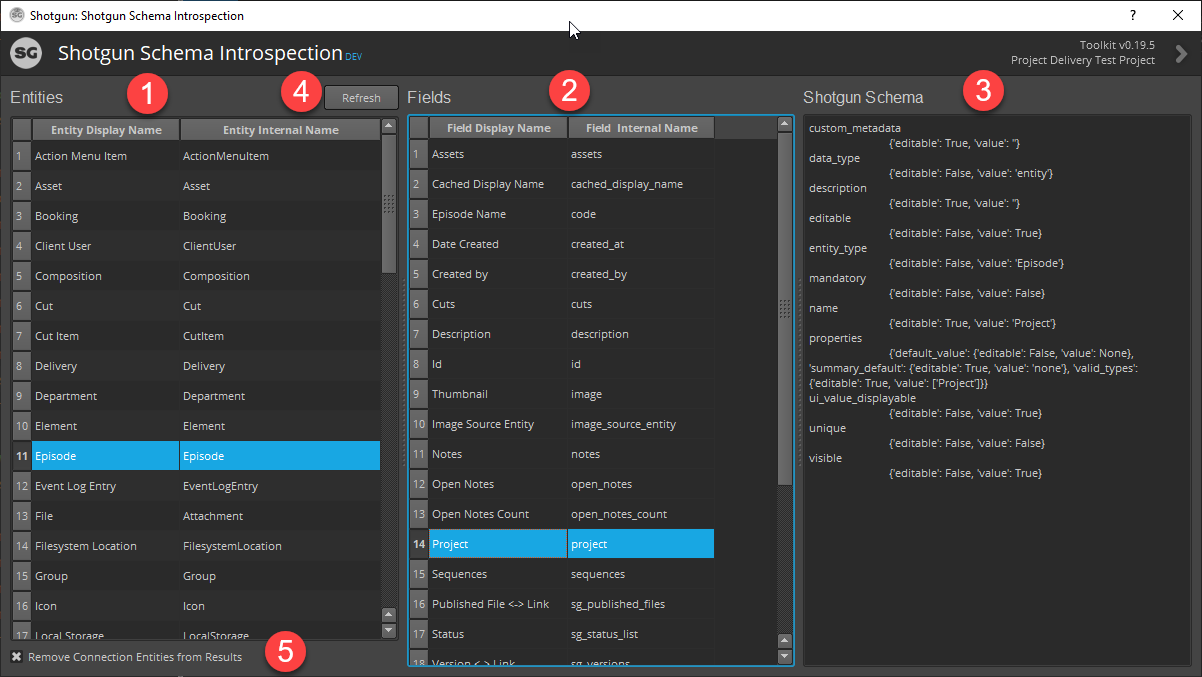
Task: Sort by Field Display Name column
Action: click(498, 128)
